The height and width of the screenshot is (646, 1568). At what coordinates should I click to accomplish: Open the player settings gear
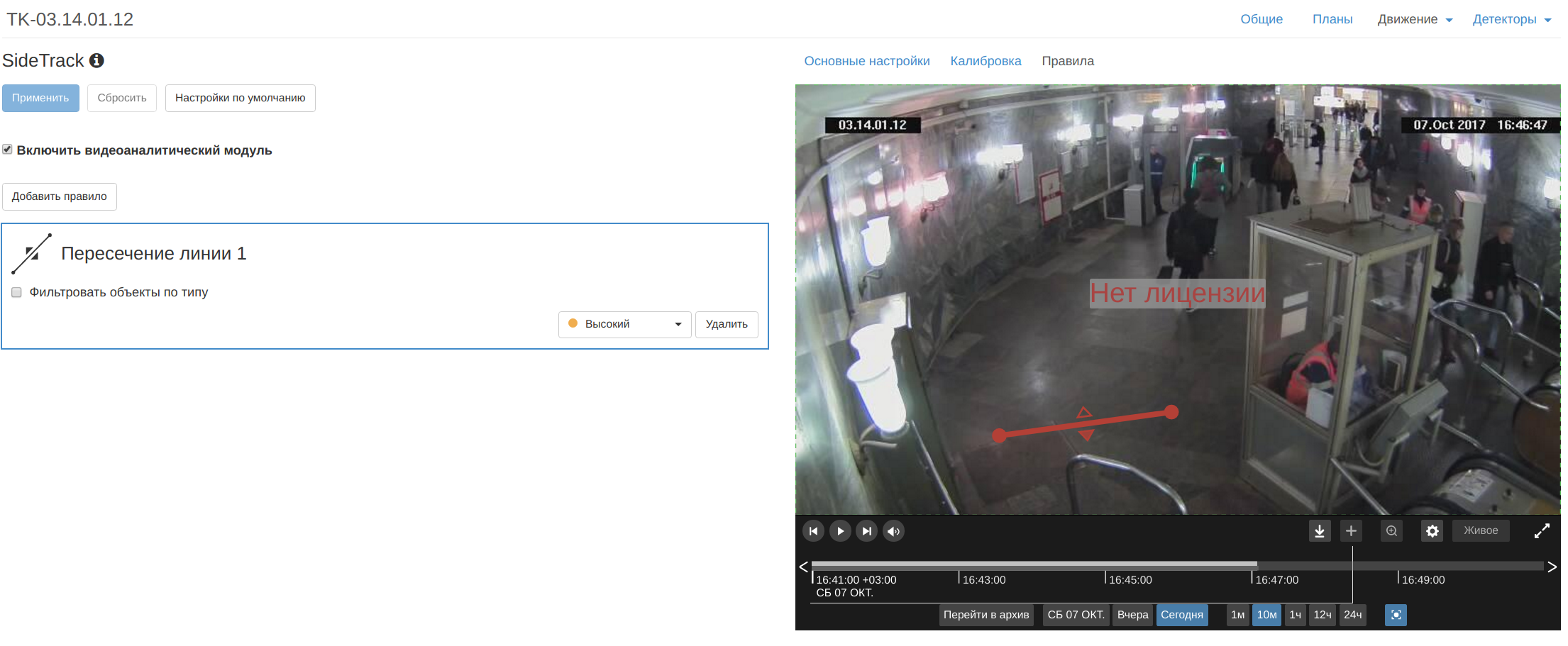coord(1432,531)
